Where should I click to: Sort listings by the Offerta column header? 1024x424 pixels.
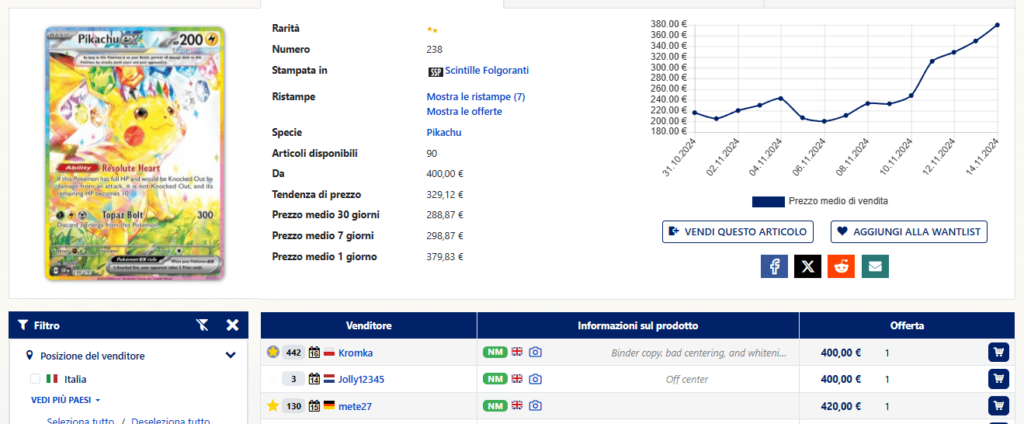pos(907,325)
